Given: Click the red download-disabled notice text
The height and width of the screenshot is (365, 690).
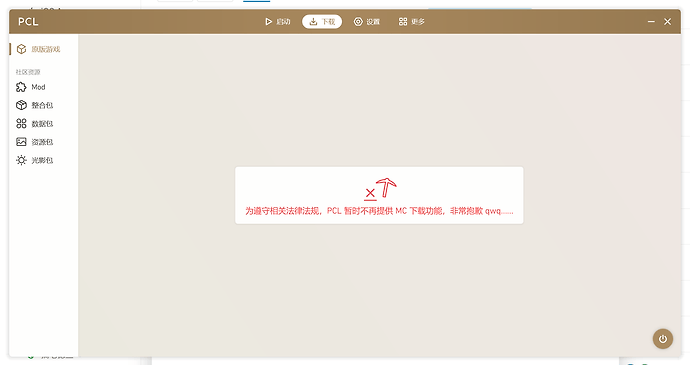Looking at the screenshot, I should coord(379,211).
